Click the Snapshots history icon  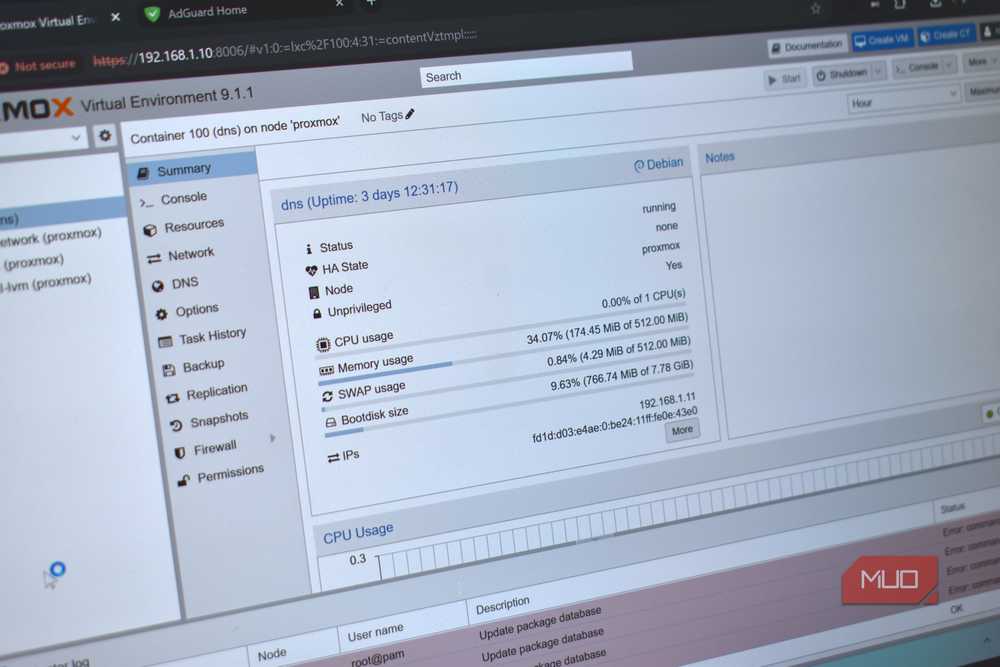coord(176,425)
